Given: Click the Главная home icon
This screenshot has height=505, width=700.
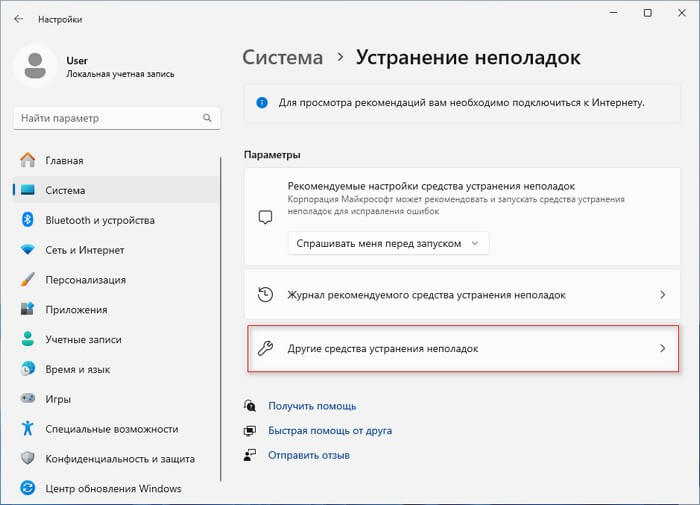Looking at the screenshot, I should point(28,160).
